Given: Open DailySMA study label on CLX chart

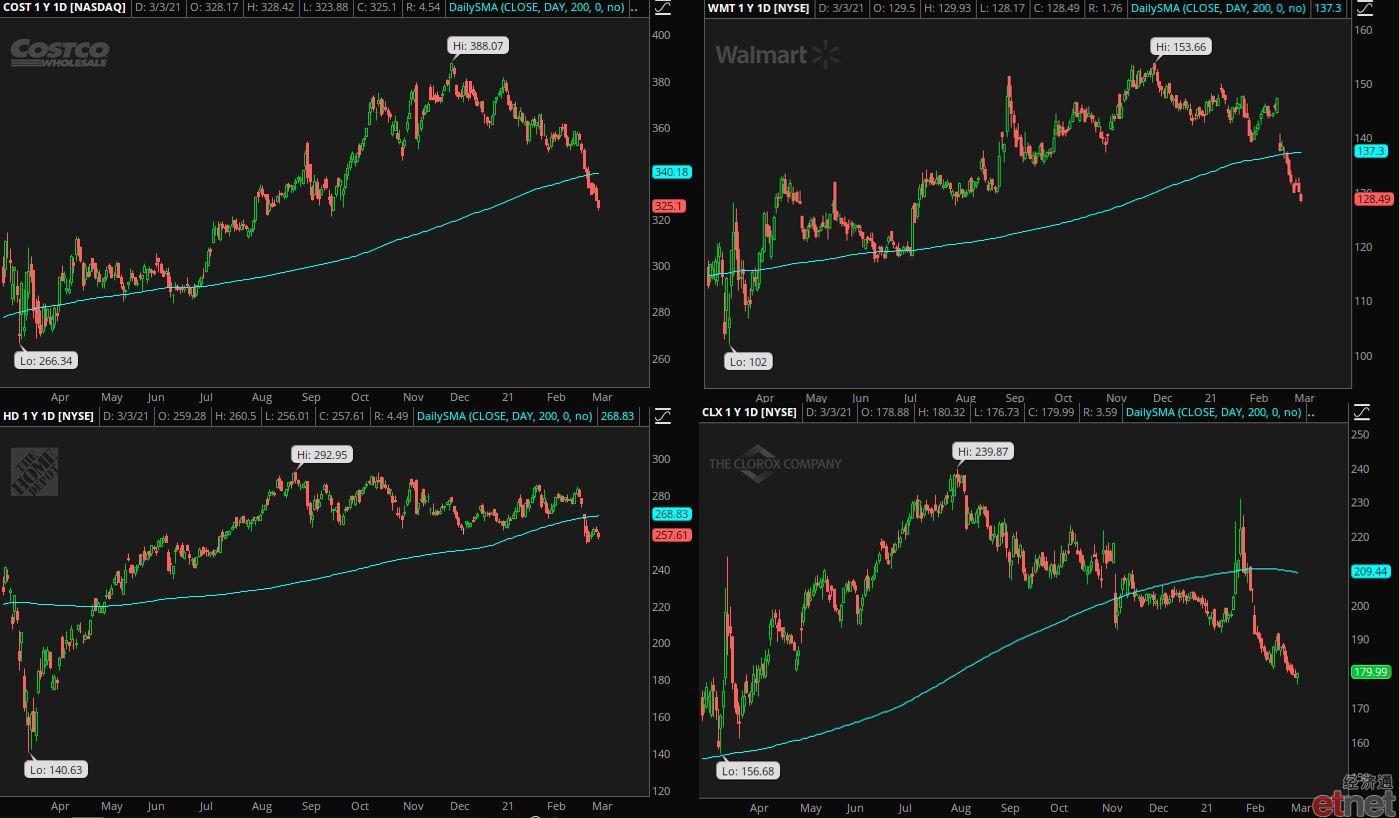Looking at the screenshot, I should point(1214,412).
